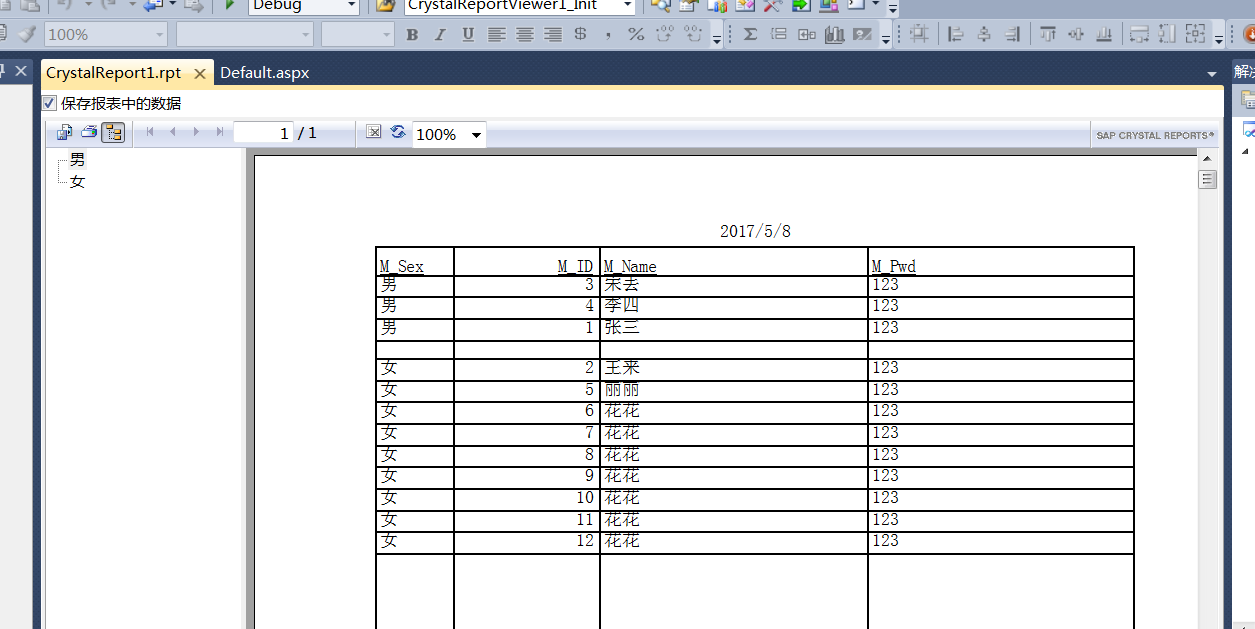Image resolution: width=1255 pixels, height=629 pixels.
Task: Apply percent format
Action: click(636, 35)
